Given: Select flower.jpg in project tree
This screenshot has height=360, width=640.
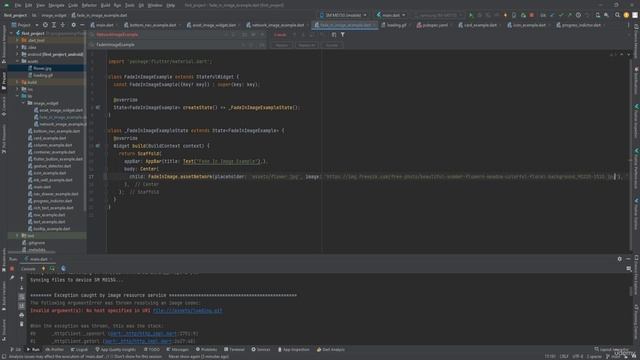Looking at the screenshot, I should pyautogui.click(x=42, y=68).
